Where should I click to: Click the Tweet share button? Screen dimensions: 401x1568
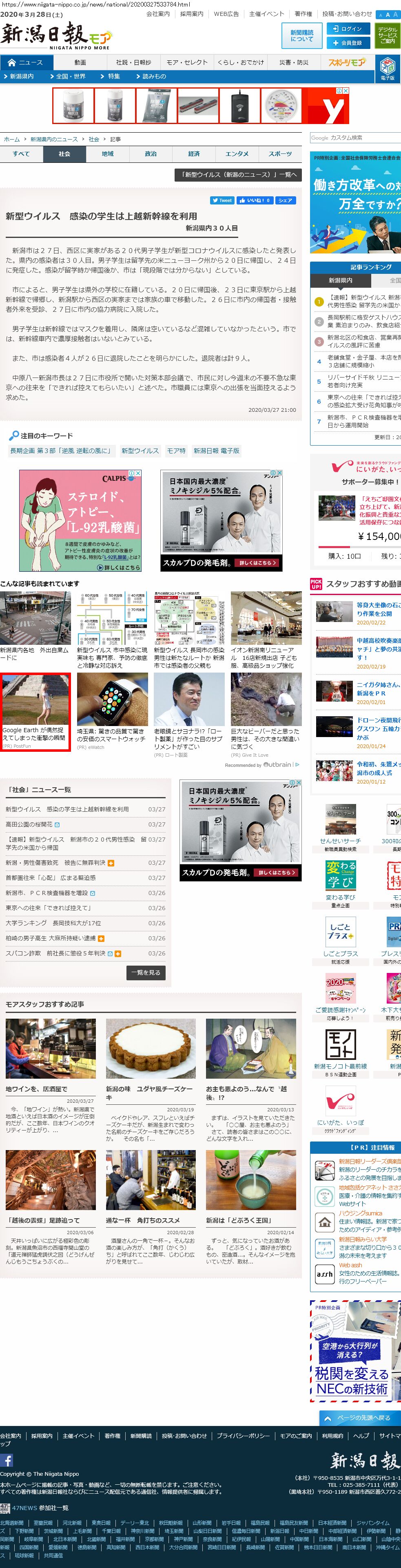coord(222,200)
